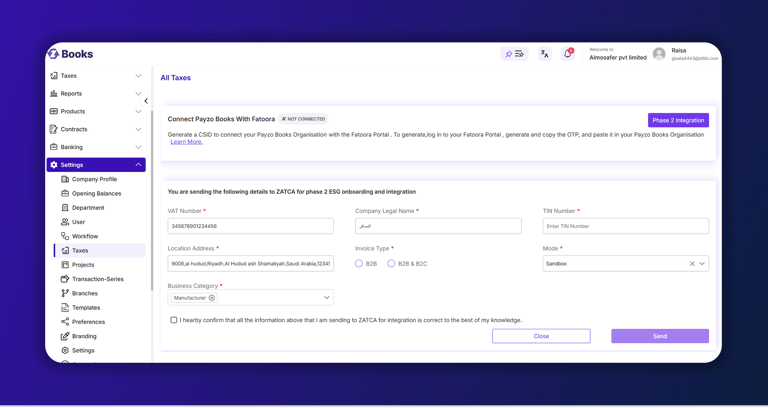This screenshot has height=408, width=768.
Task: Click the Preferences share-style icon
Action: [x=65, y=322]
